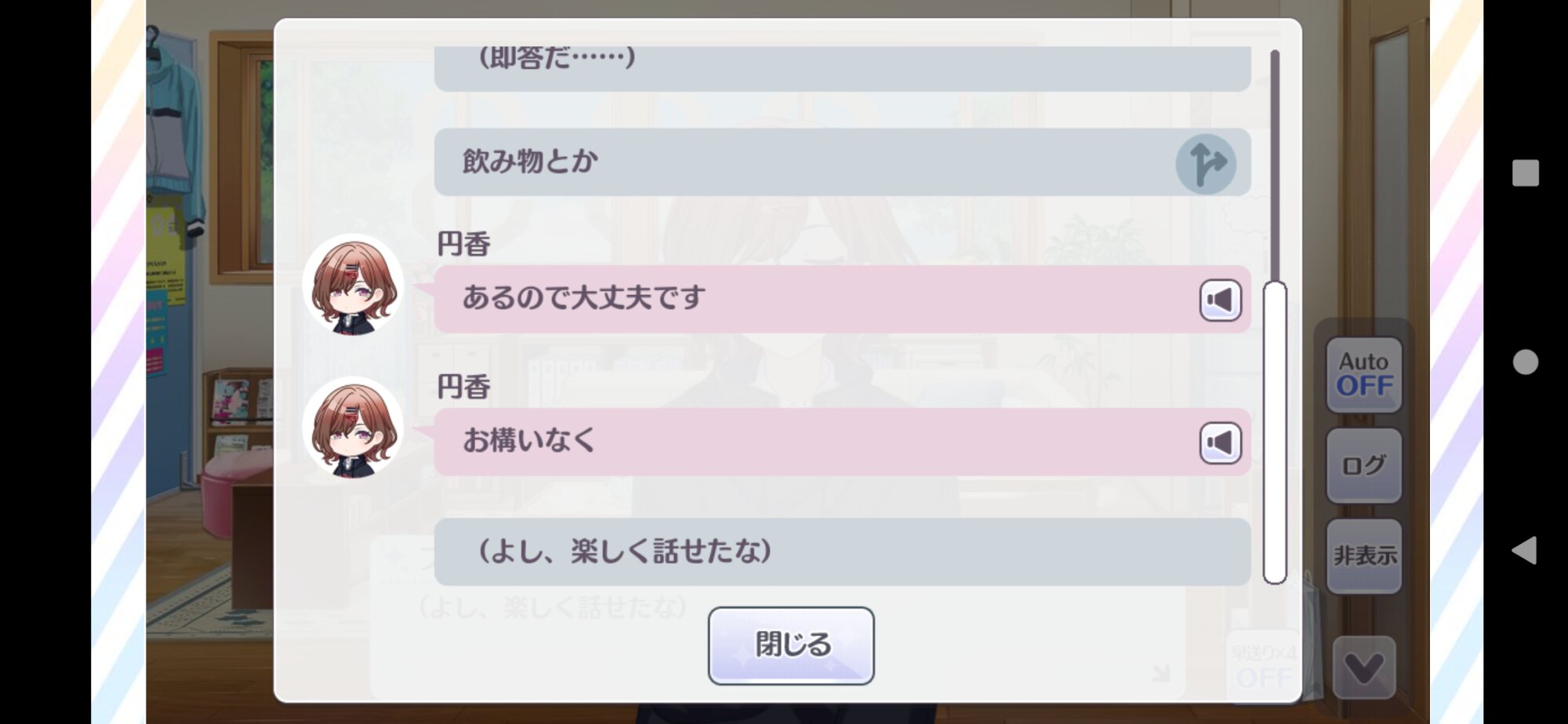The height and width of the screenshot is (724, 1568).
Task: Tap Madoka's avatar beside お構いなく
Action: [353, 428]
